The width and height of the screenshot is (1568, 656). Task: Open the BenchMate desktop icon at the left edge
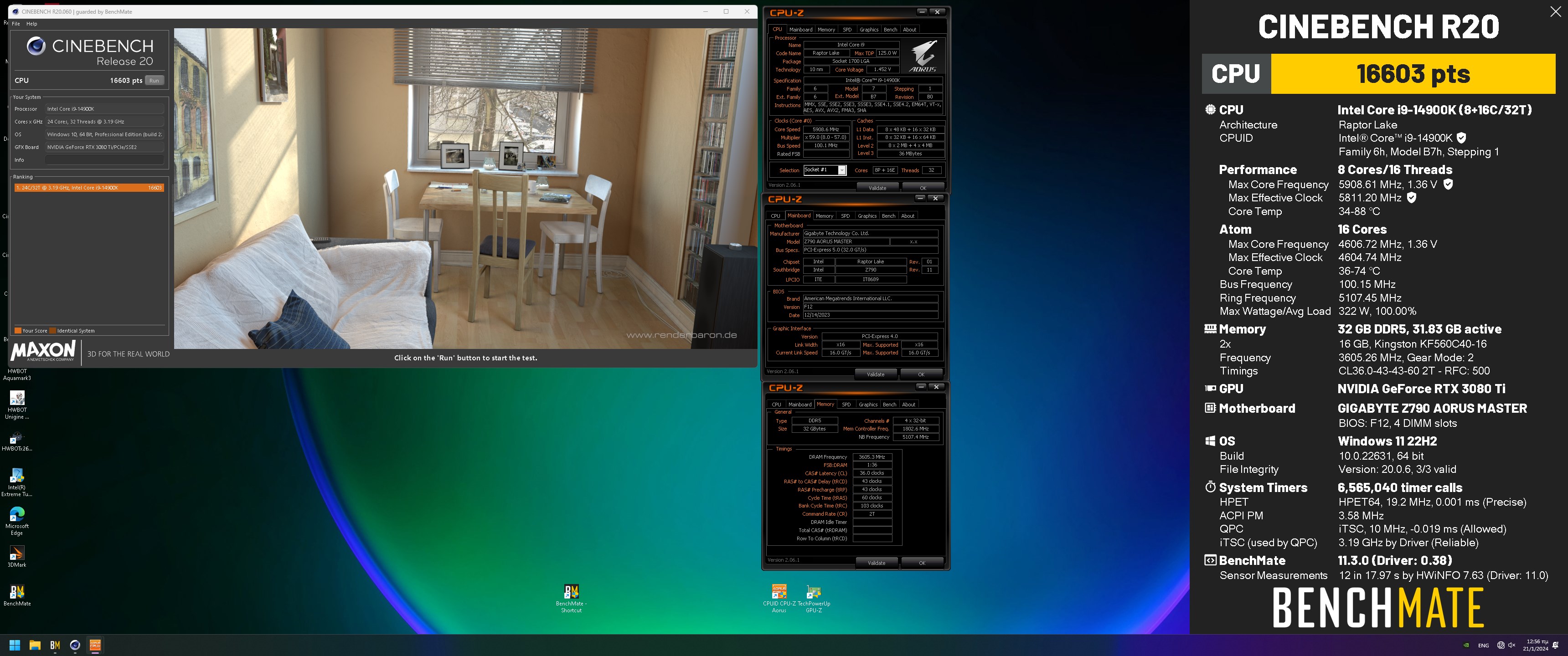(x=17, y=595)
